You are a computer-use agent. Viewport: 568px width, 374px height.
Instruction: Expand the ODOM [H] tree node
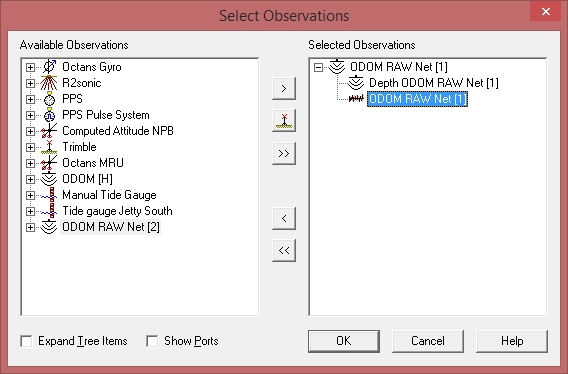click(30, 179)
